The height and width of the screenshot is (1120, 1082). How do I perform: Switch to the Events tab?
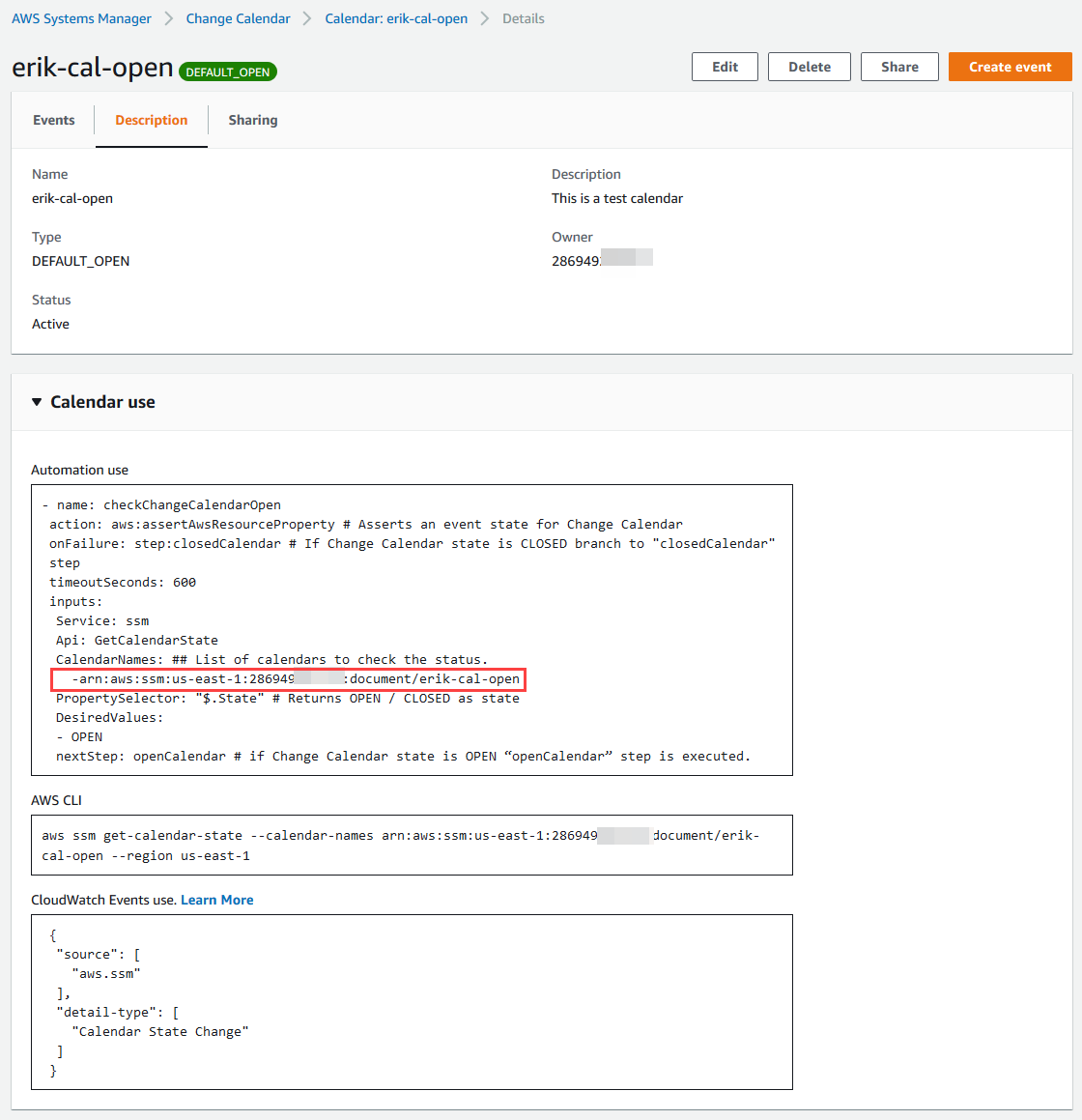[53, 120]
